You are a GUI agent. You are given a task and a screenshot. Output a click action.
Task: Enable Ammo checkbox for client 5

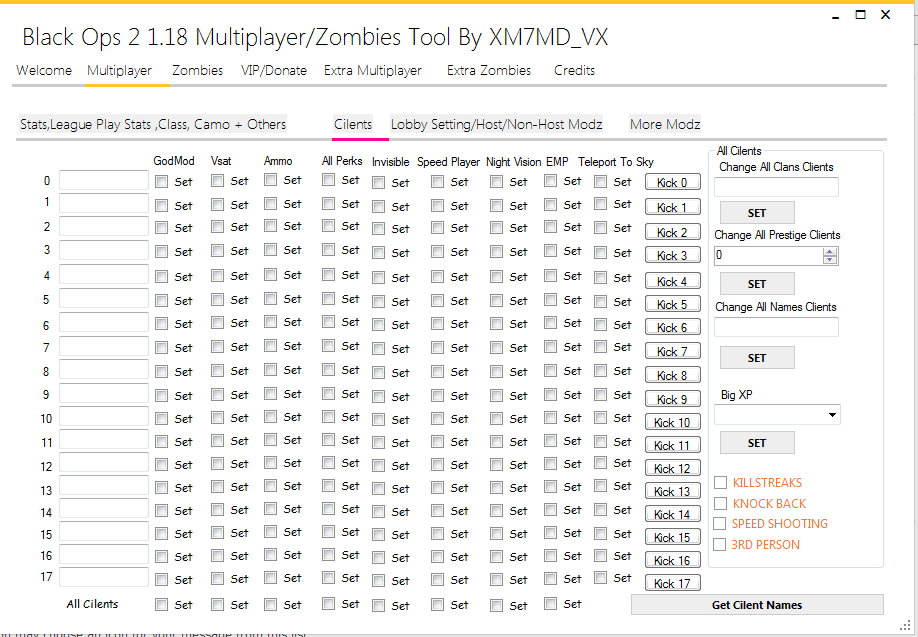coord(270,299)
